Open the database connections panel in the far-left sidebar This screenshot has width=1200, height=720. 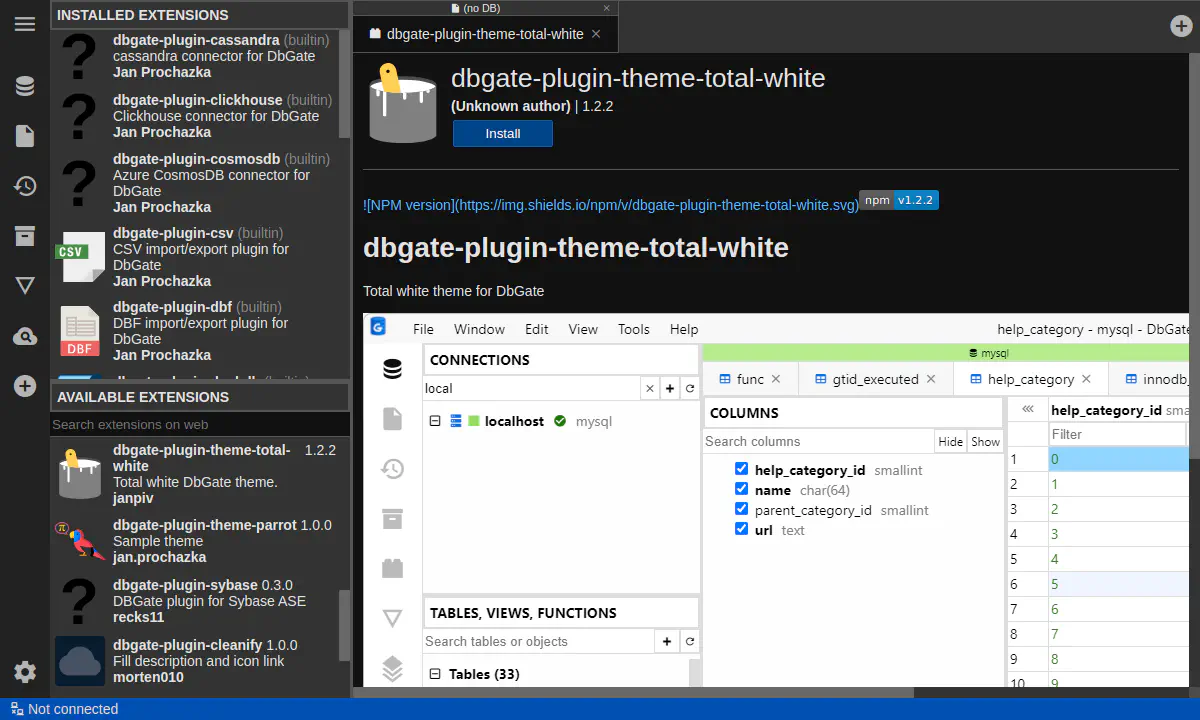(25, 86)
